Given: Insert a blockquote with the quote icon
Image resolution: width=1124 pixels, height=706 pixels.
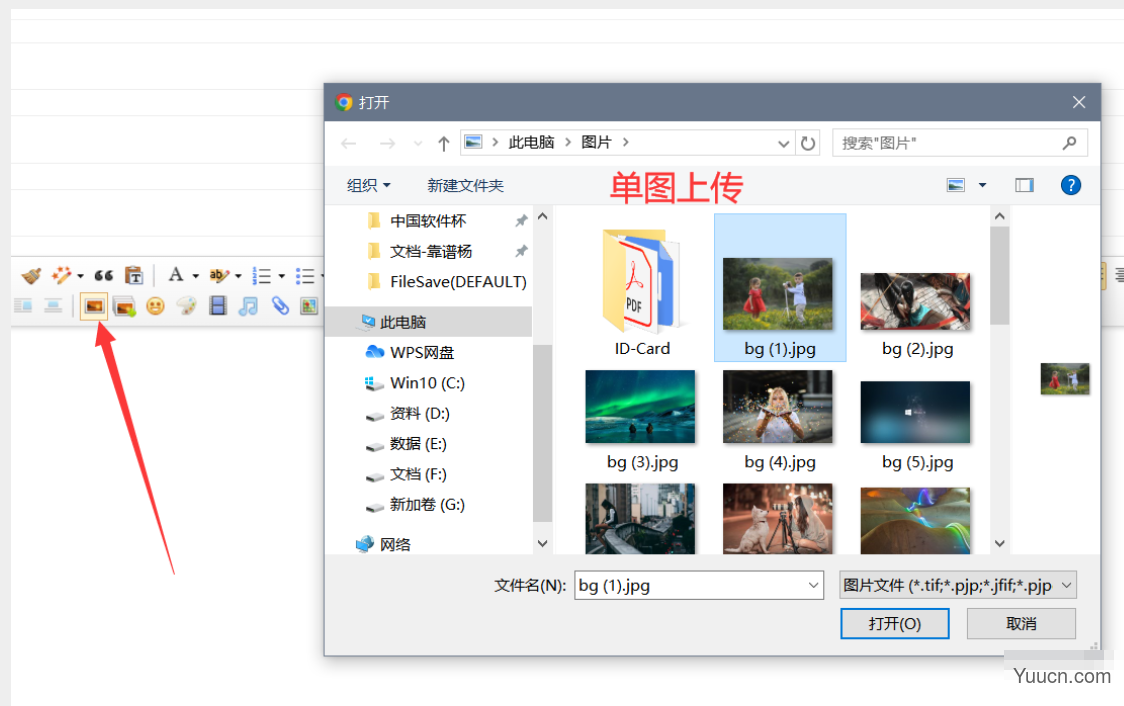Looking at the screenshot, I should coord(104,275).
